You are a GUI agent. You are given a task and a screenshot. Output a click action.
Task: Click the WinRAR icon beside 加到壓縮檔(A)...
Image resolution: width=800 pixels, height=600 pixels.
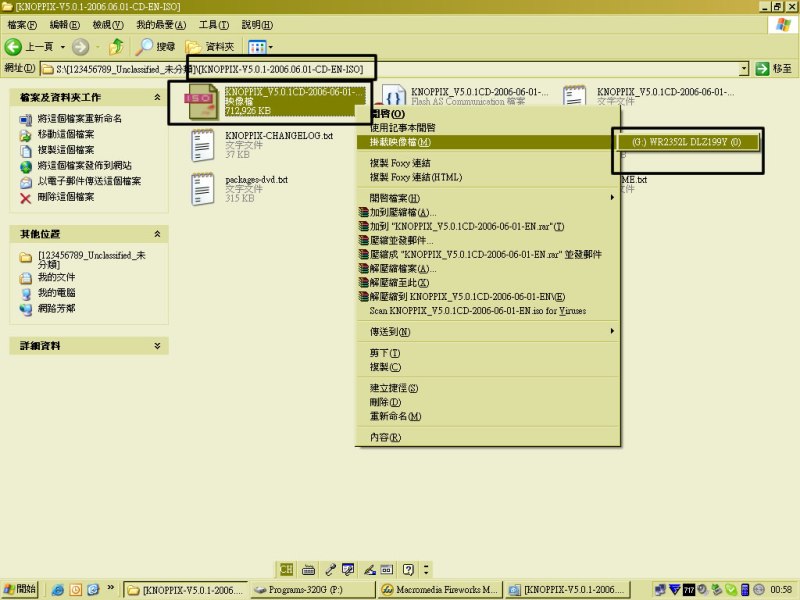point(364,212)
